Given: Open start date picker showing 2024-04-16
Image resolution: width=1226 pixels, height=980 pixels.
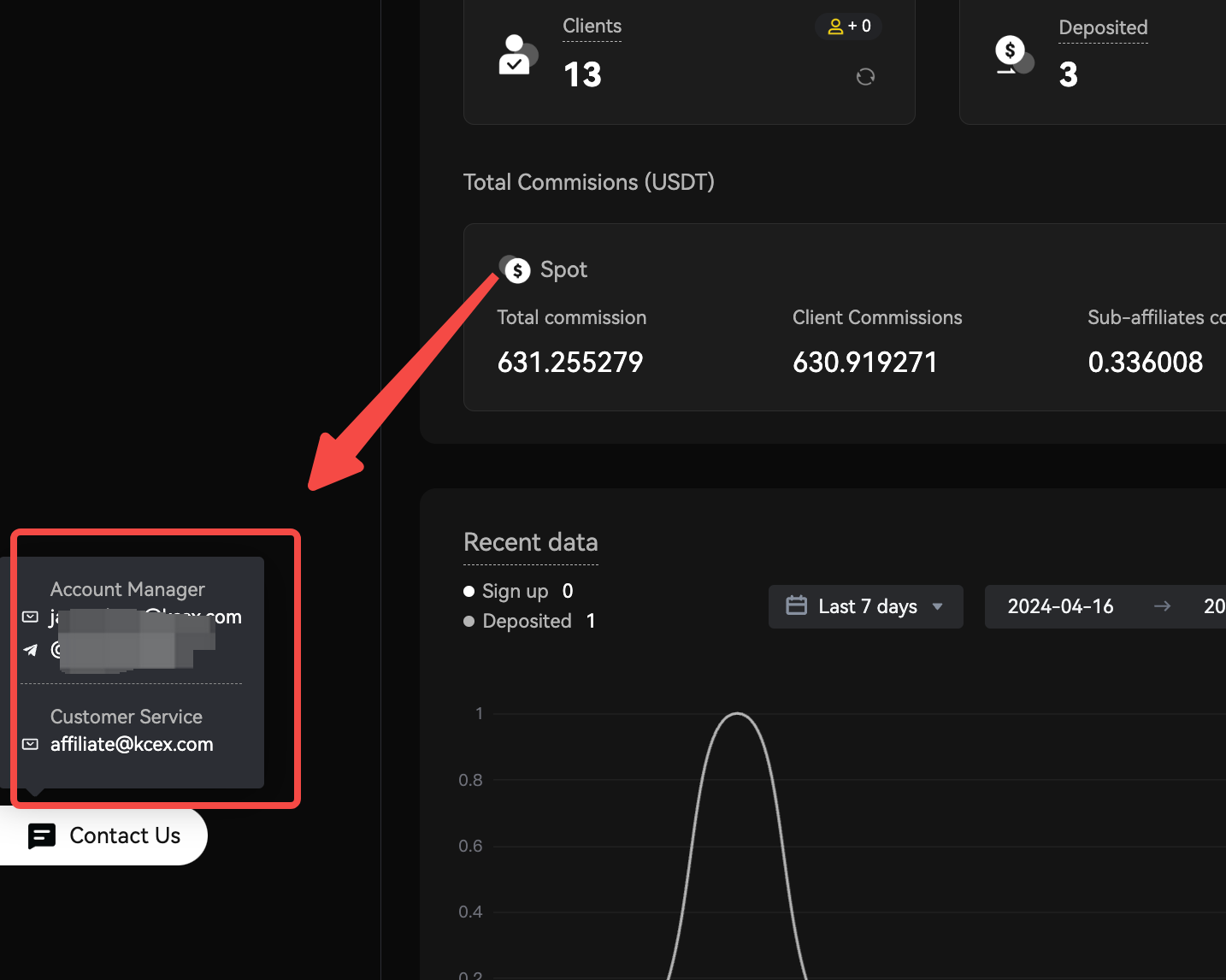Looking at the screenshot, I should (1060, 606).
